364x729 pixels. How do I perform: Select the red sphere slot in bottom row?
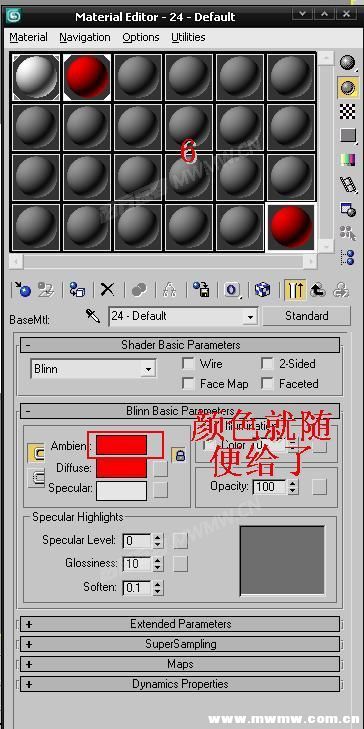291,227
